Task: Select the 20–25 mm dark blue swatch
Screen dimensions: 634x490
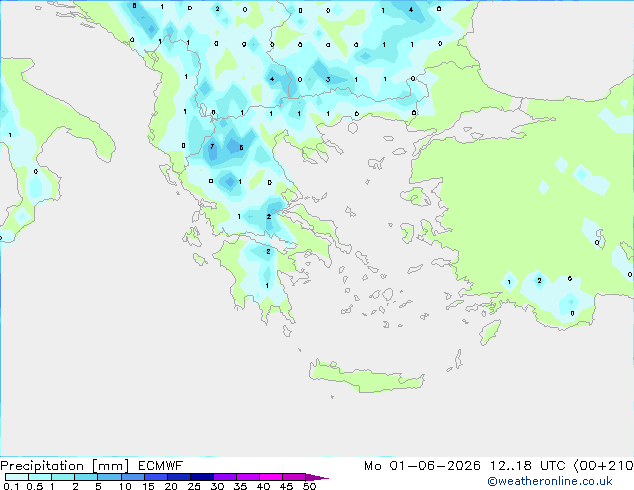Action: (x=179, y=477)
